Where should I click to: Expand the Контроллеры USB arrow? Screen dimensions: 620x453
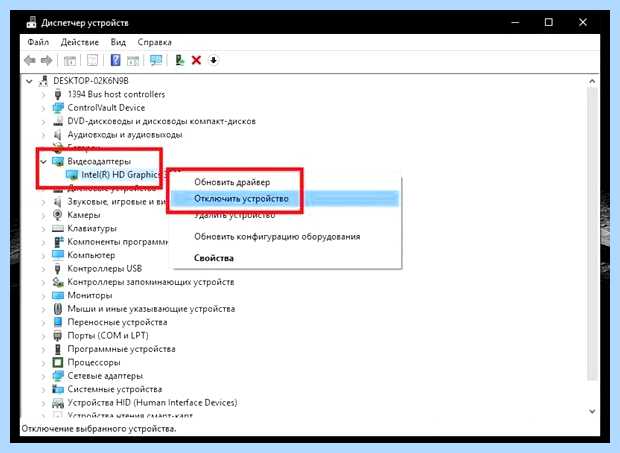[x=44, y=269]
